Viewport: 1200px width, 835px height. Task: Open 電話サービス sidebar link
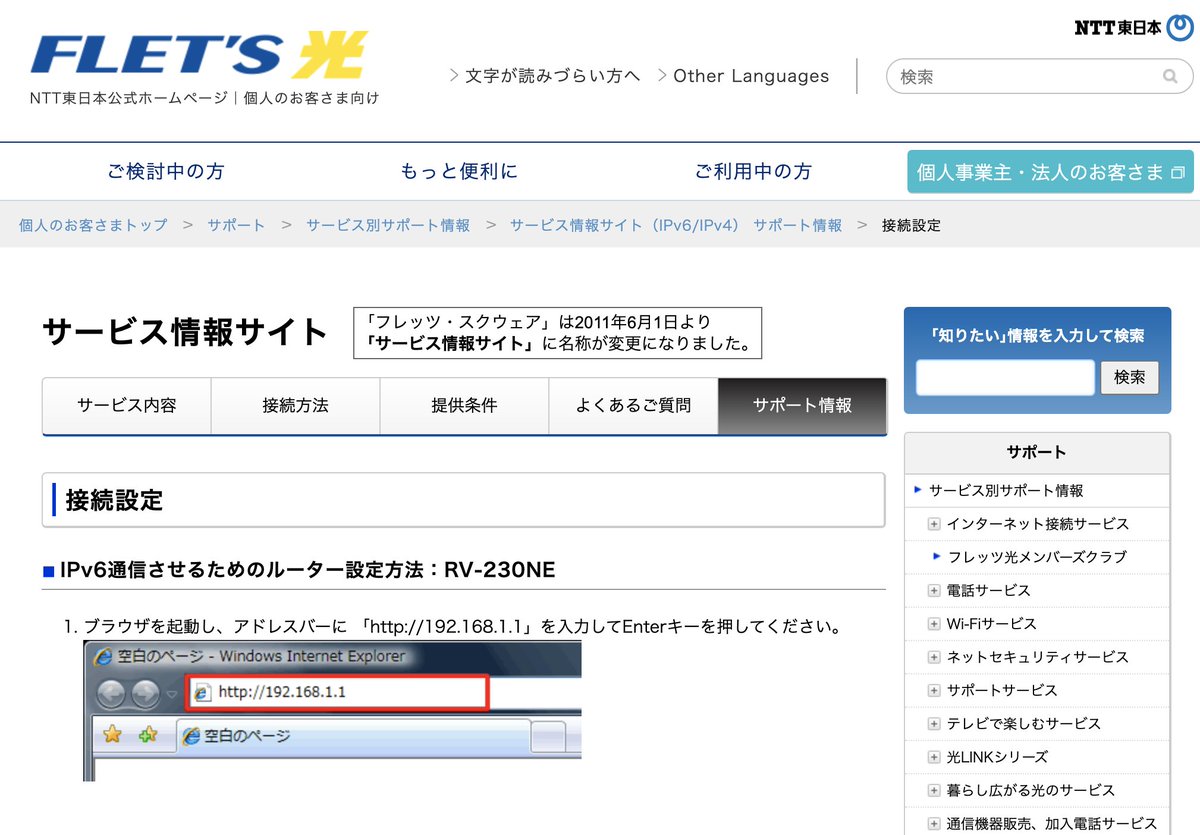point(989,591)
